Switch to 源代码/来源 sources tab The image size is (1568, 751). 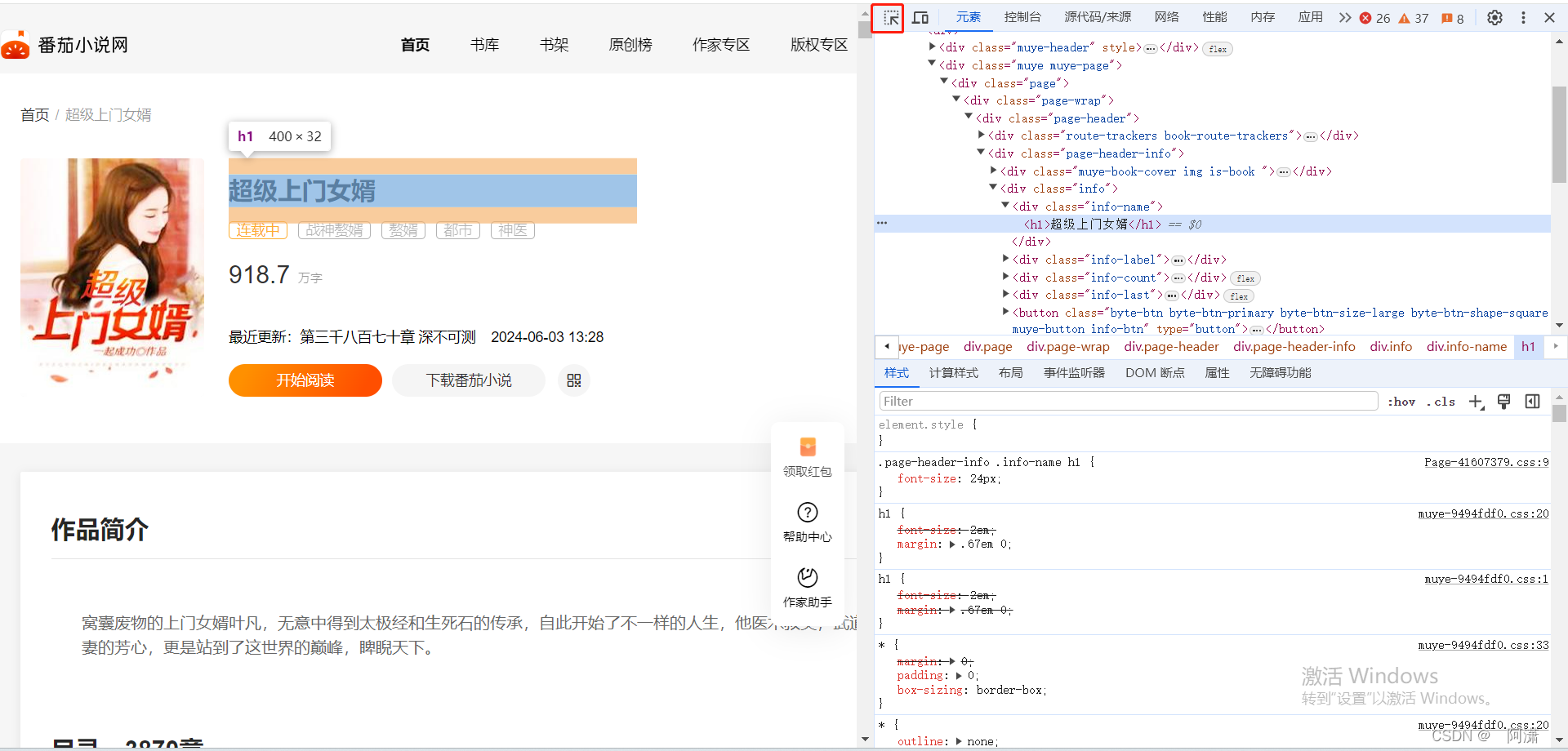(x=1098, y=17)
